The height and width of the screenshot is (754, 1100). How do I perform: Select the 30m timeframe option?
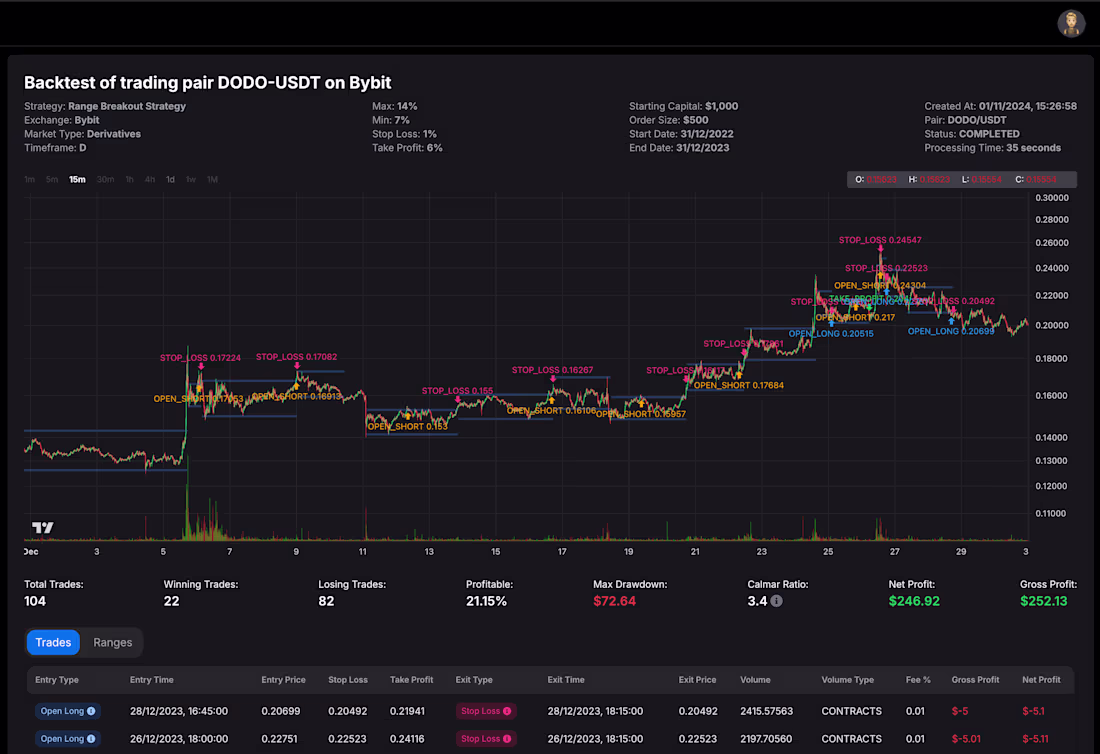coord(103,179)
